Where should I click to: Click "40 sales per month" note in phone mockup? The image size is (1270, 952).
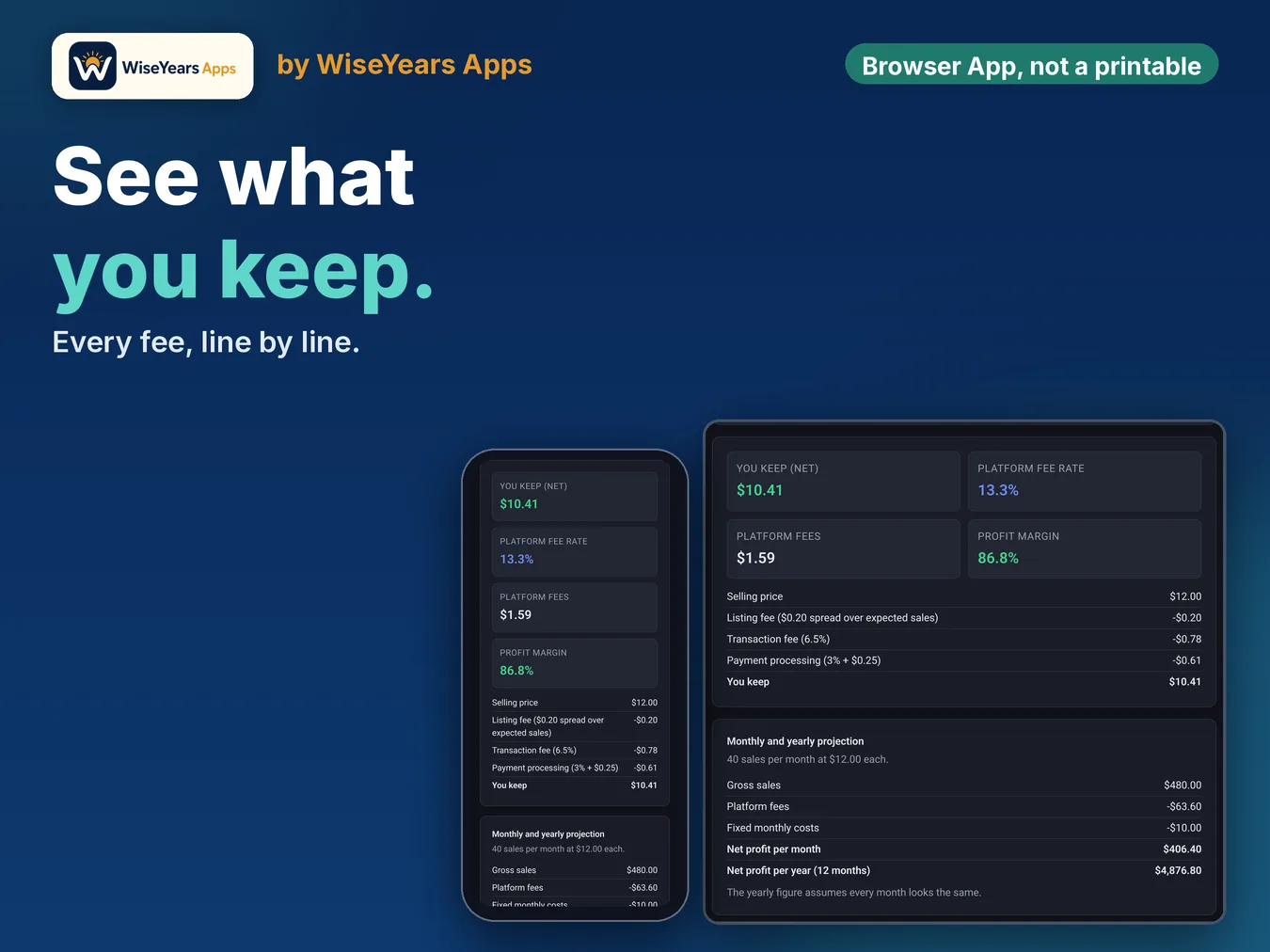[x=558, y=849]
